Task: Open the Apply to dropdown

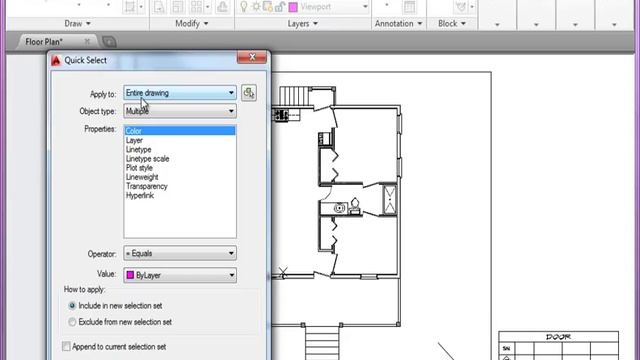Action: click(x=180, y=93)
